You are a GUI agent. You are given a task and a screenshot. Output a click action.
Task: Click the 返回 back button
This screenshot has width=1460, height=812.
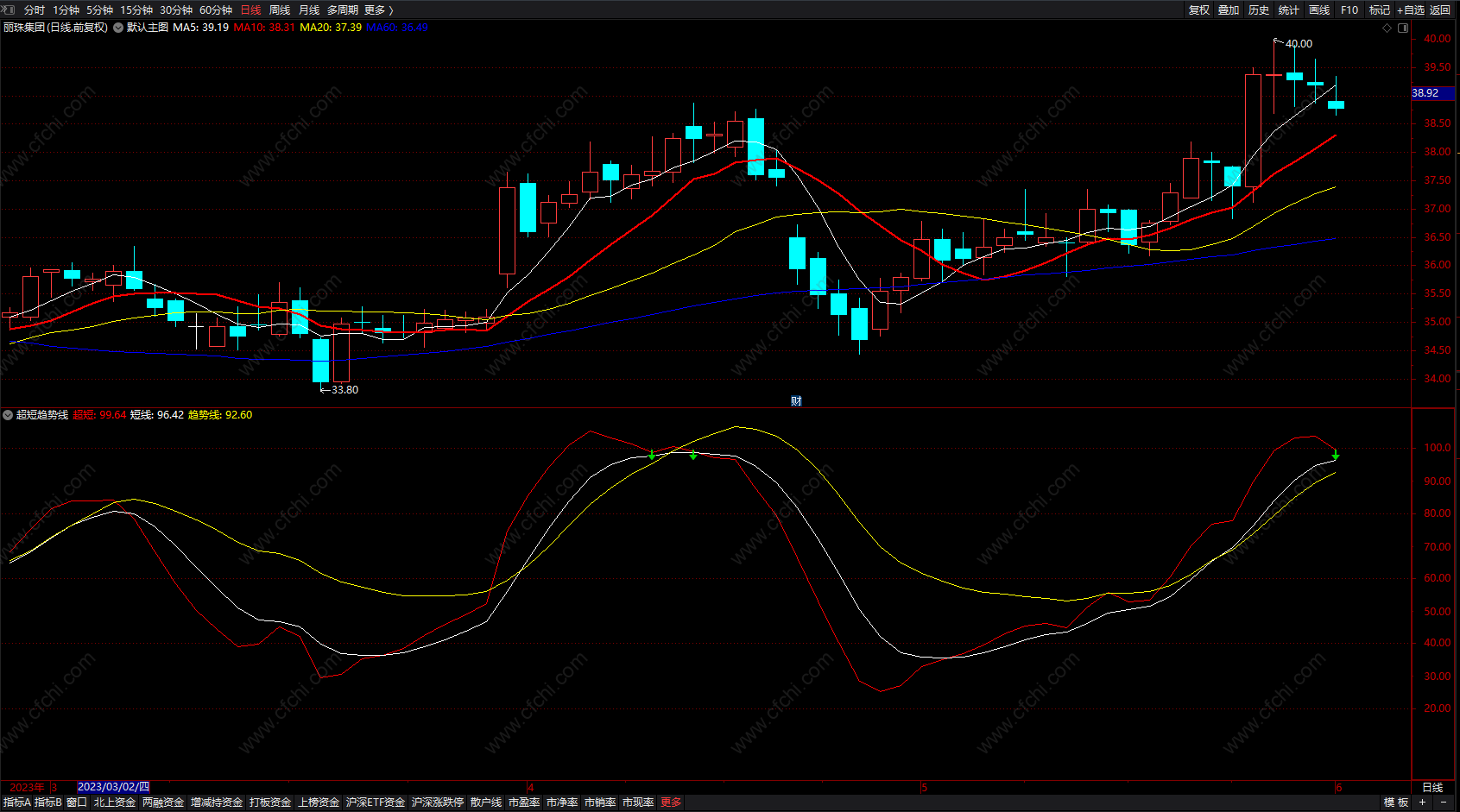(x=1440, y=10)
